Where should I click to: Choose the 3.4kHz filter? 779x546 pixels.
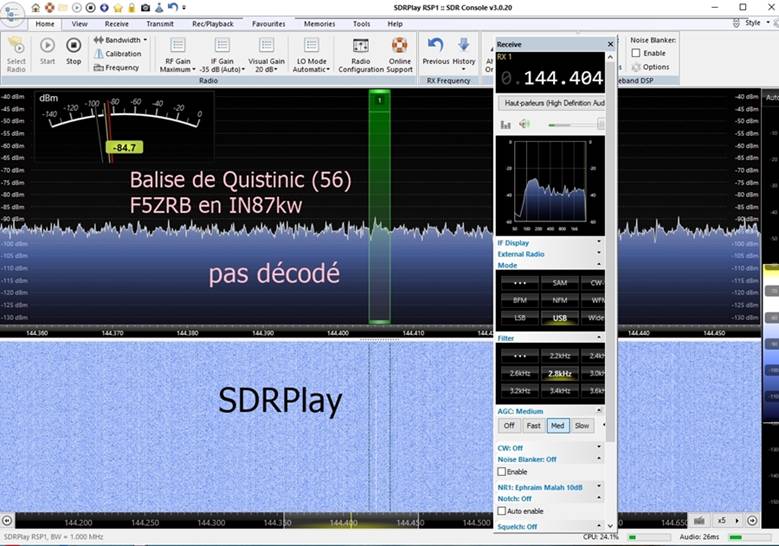click(559, 391)
